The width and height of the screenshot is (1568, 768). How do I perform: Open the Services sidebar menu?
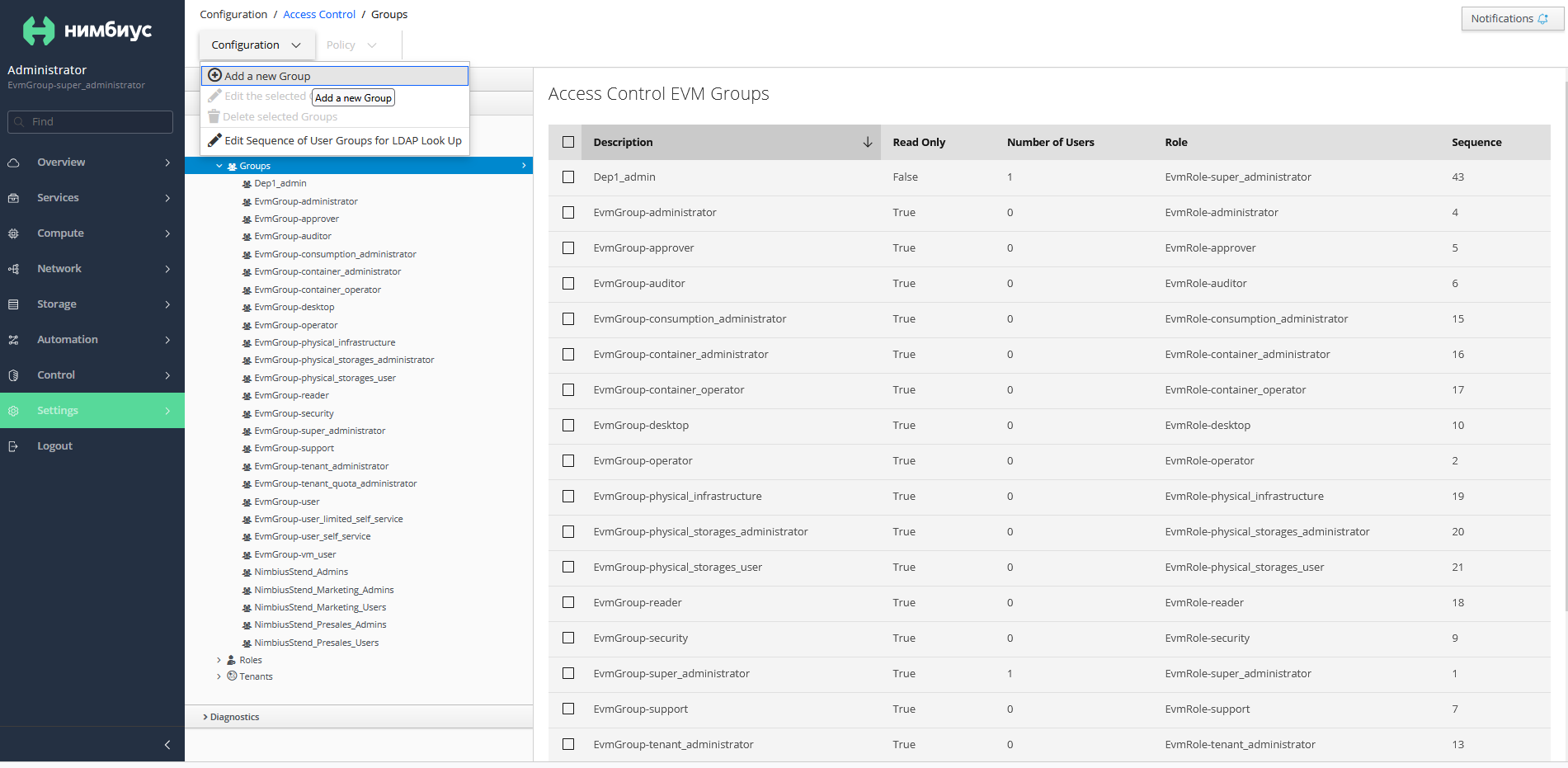point(92,198)
